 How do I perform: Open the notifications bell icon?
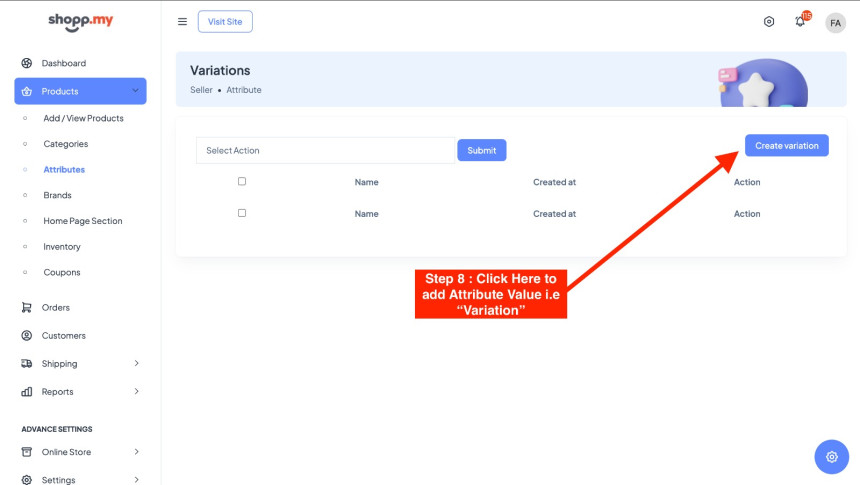[800, 22]
